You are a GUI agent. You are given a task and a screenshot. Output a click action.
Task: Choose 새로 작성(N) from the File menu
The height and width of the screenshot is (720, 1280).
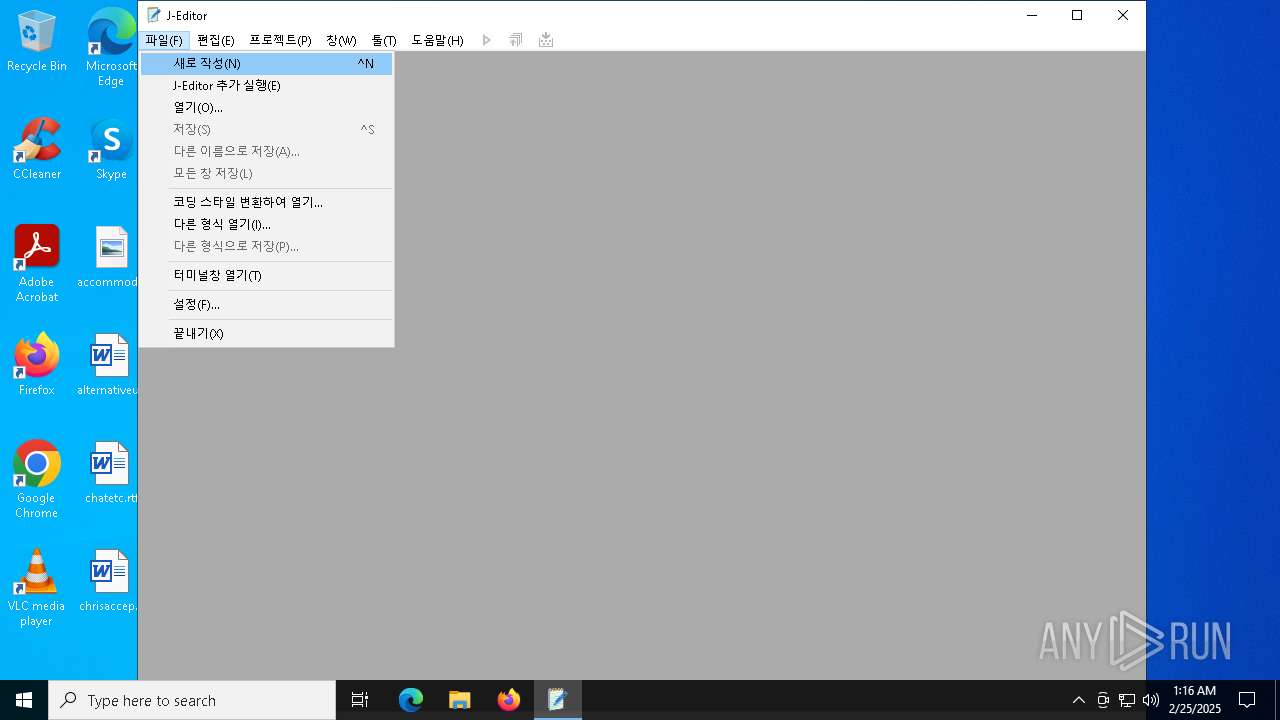point(266,63)
